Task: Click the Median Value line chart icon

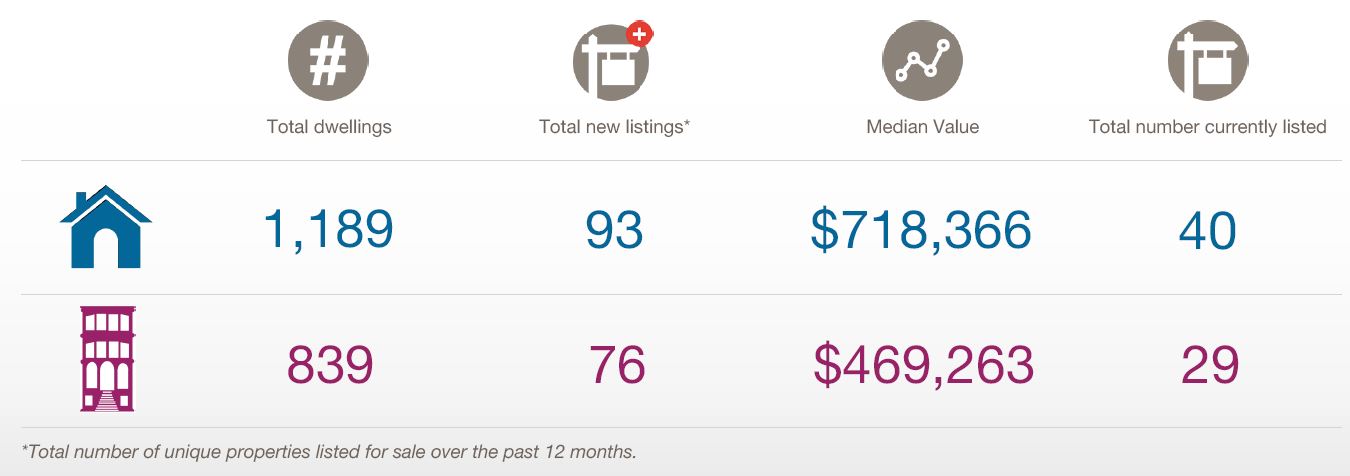Action: pyautogui.click(x=922, y=62)
